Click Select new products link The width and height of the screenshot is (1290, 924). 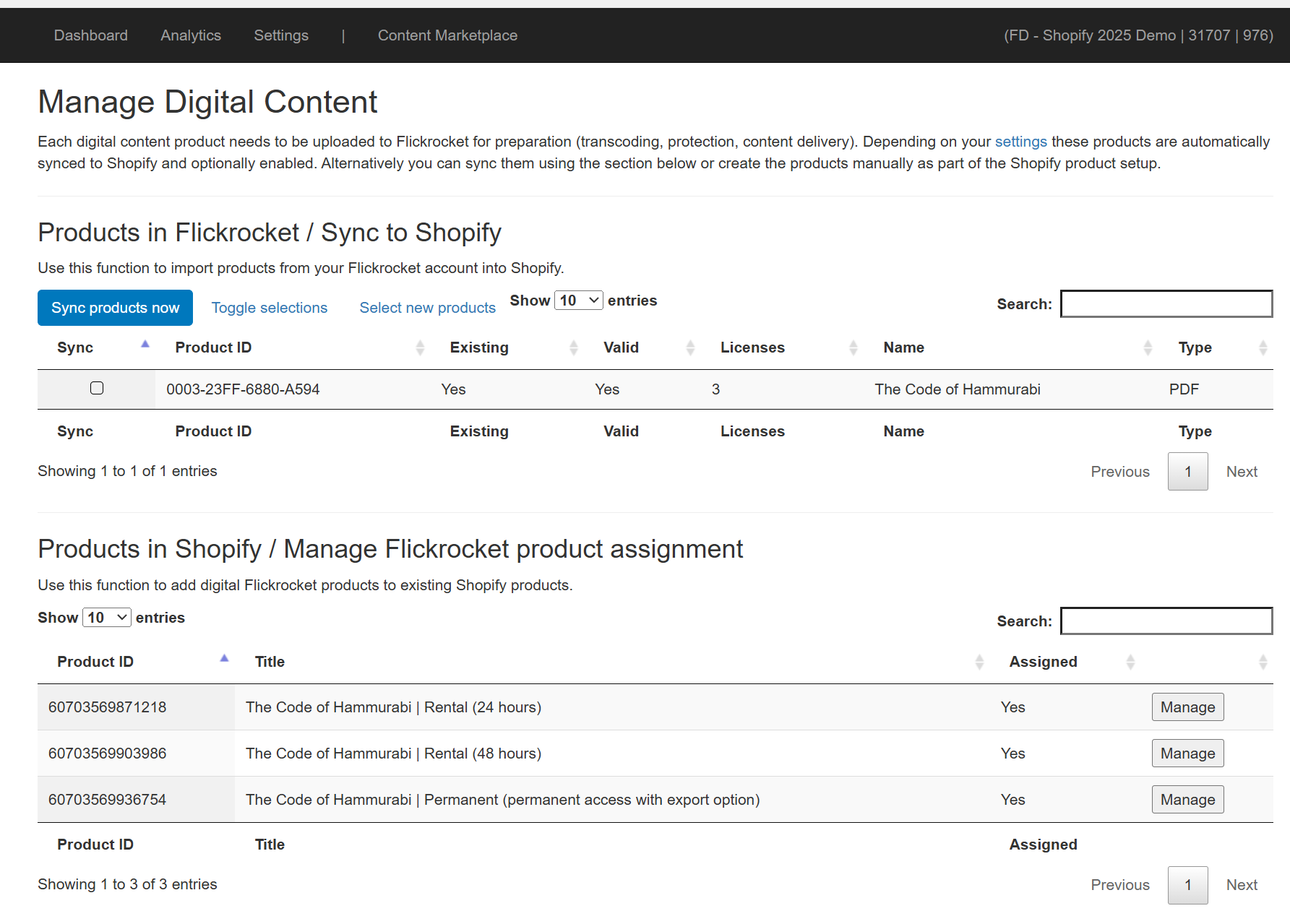427,308
